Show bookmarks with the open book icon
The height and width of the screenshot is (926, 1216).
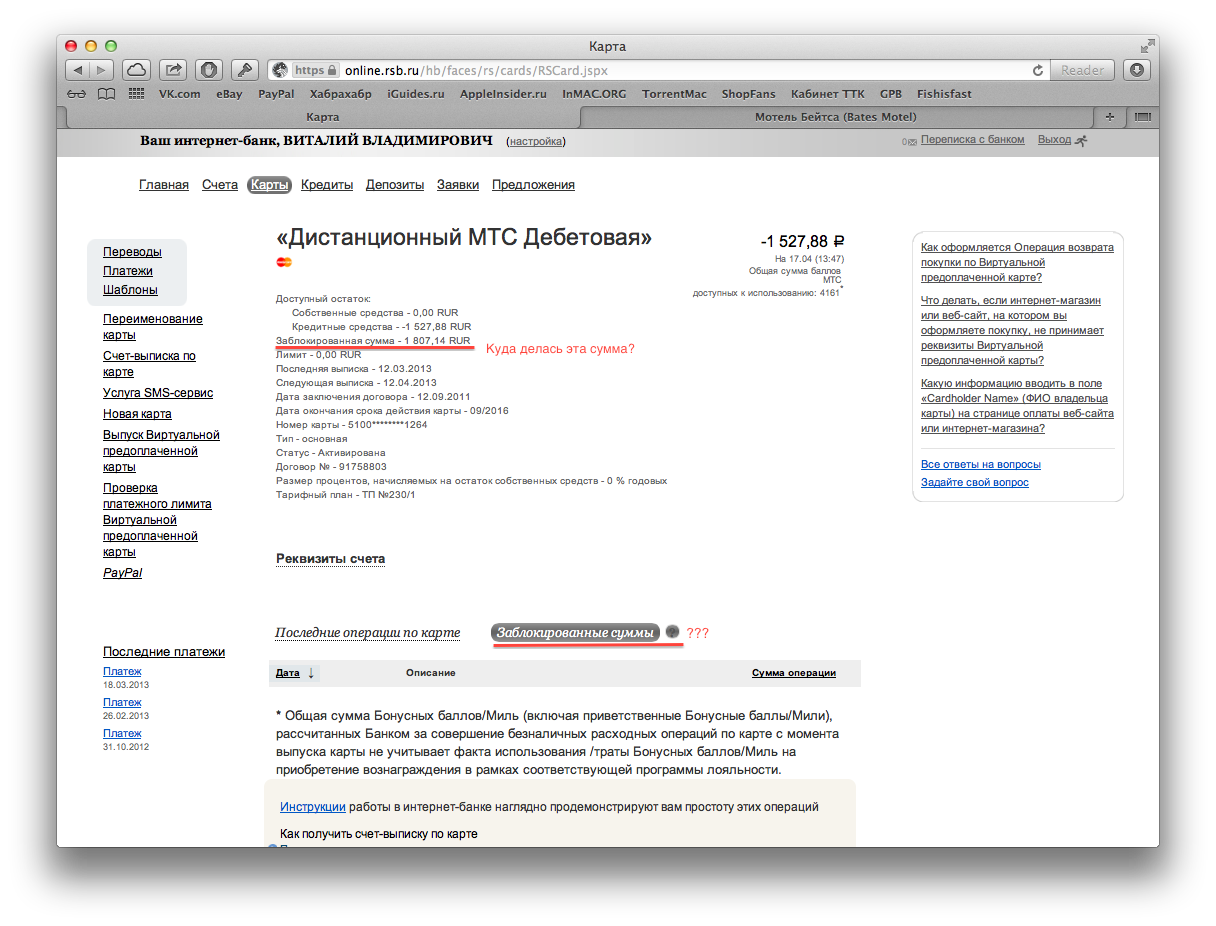click(x=106, y=94)
